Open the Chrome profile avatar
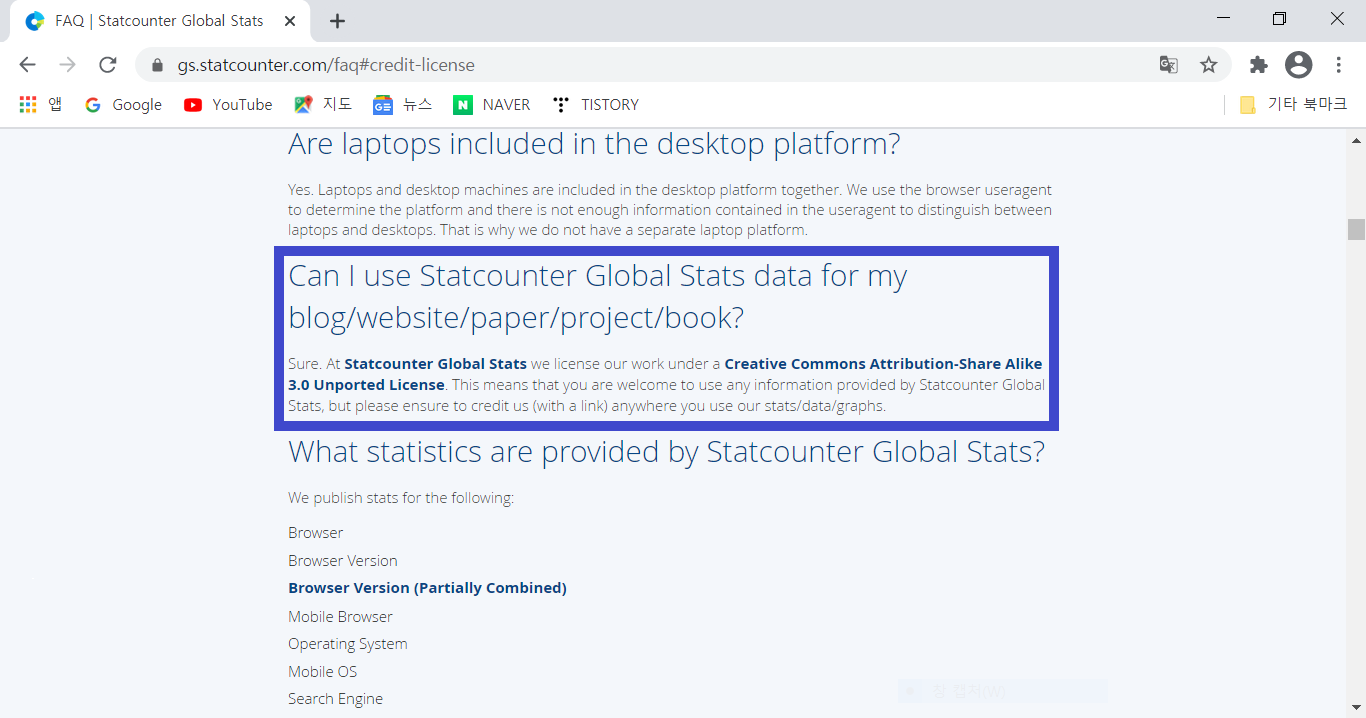 click(1299, 65)
